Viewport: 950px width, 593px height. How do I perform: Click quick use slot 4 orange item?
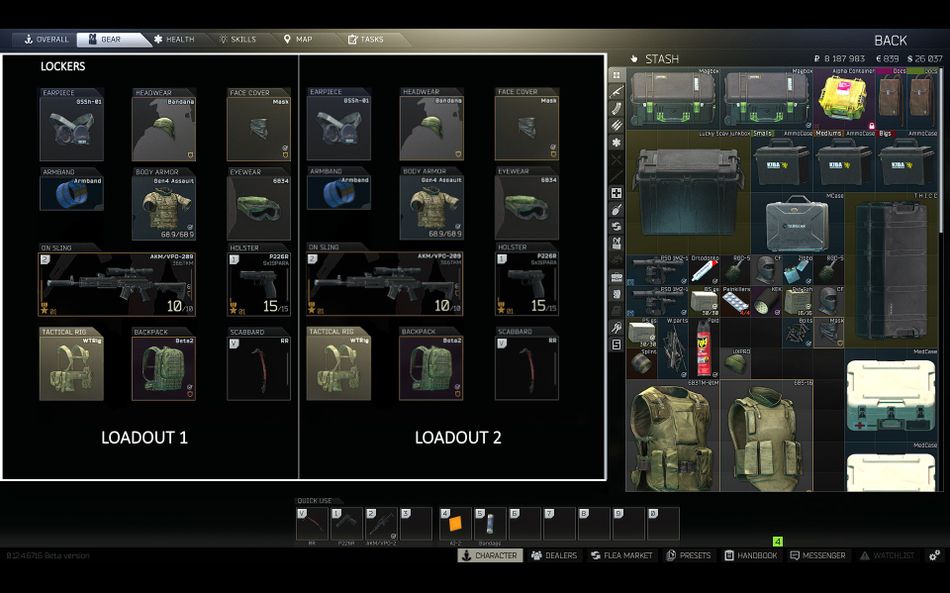(455, 524)
